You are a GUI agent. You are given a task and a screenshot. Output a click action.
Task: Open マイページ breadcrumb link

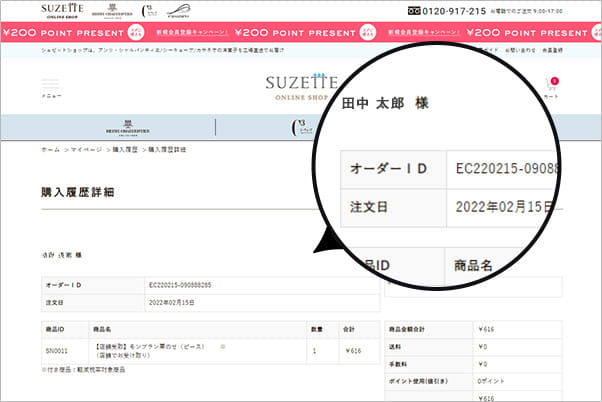pos(87,149)
